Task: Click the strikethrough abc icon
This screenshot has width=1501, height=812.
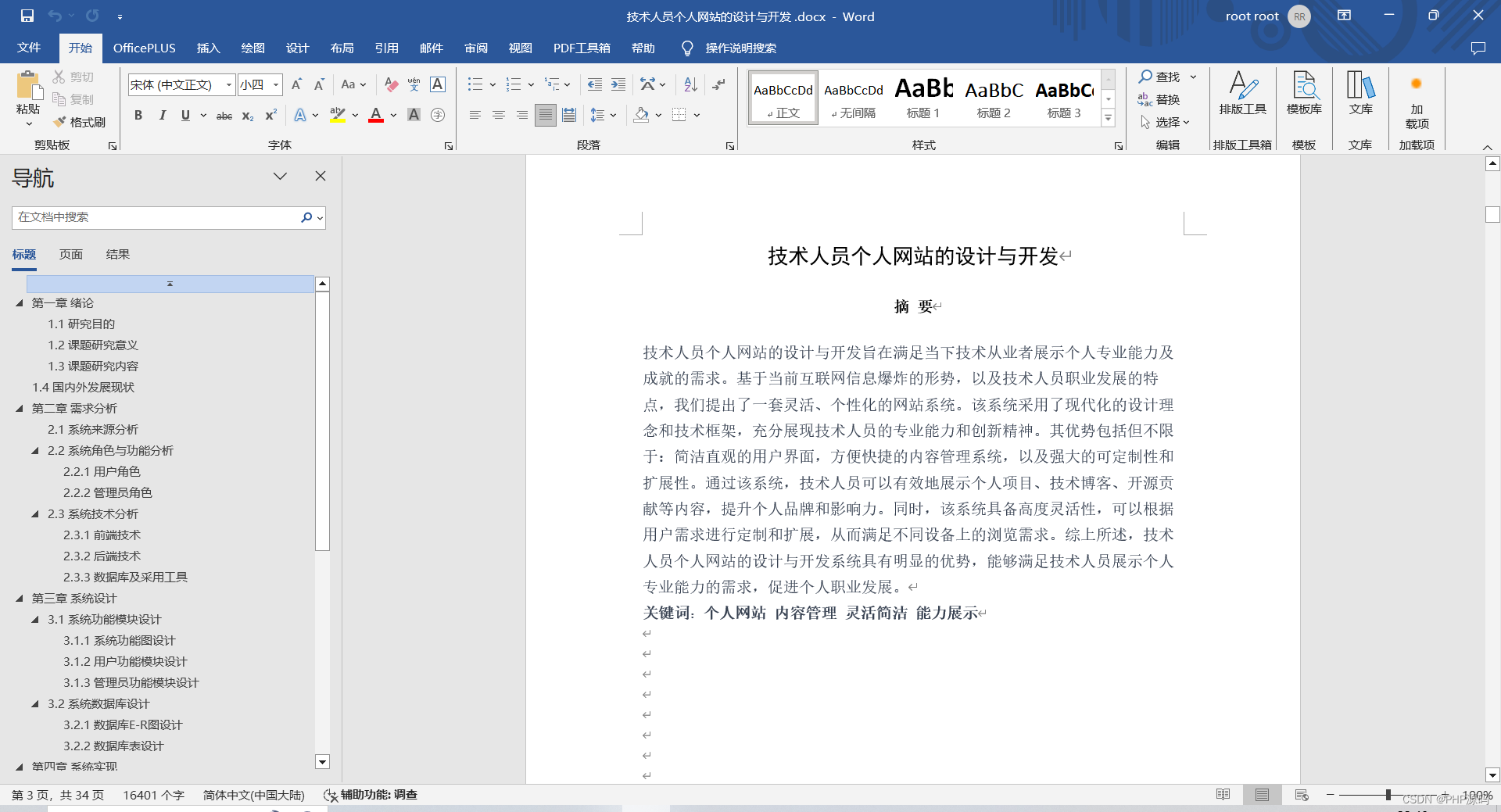Action: click(x=224, y=116)
